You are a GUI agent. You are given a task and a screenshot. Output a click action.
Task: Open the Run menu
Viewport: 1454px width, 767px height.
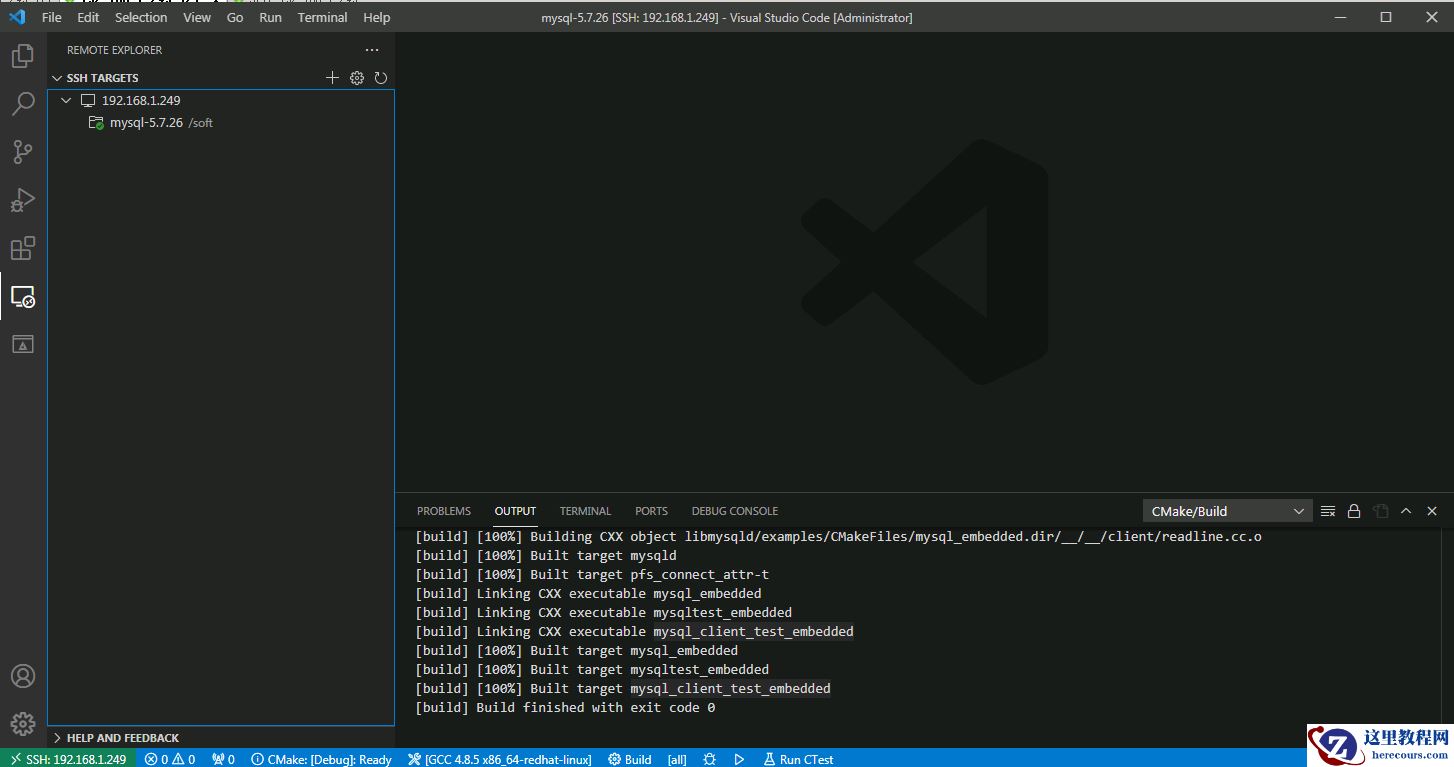[270, 17]
